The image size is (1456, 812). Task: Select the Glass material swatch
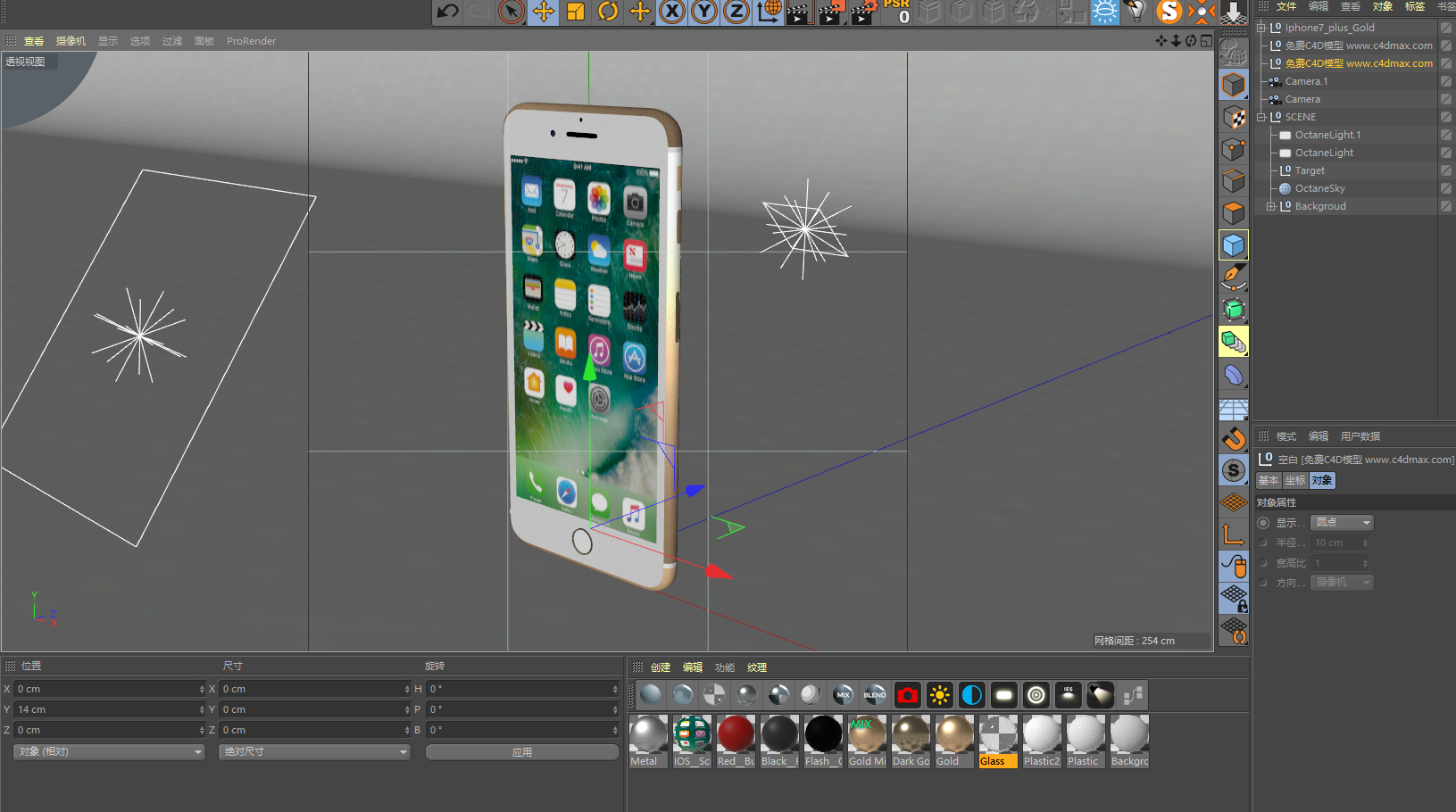click(998, 741)
